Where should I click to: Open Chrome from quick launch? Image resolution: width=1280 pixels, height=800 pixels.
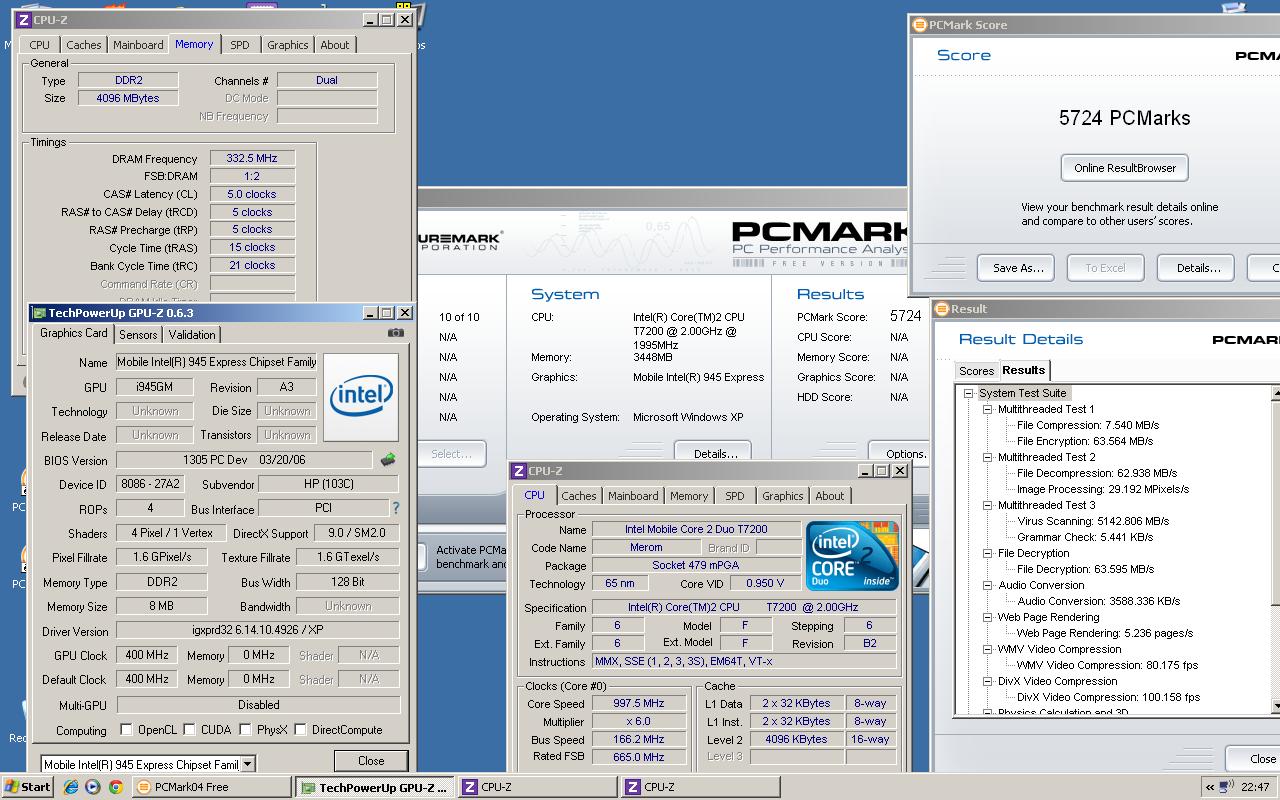(115, 787)
